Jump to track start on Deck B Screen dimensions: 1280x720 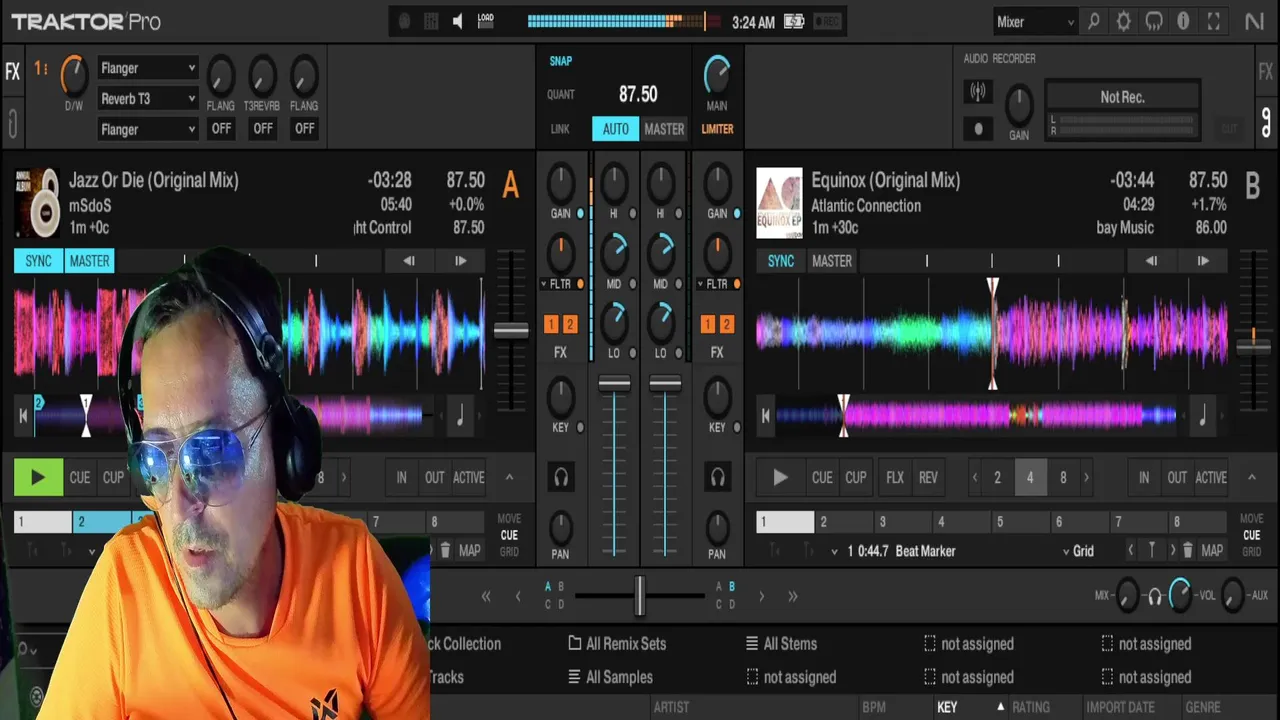(x=766, y=416)
